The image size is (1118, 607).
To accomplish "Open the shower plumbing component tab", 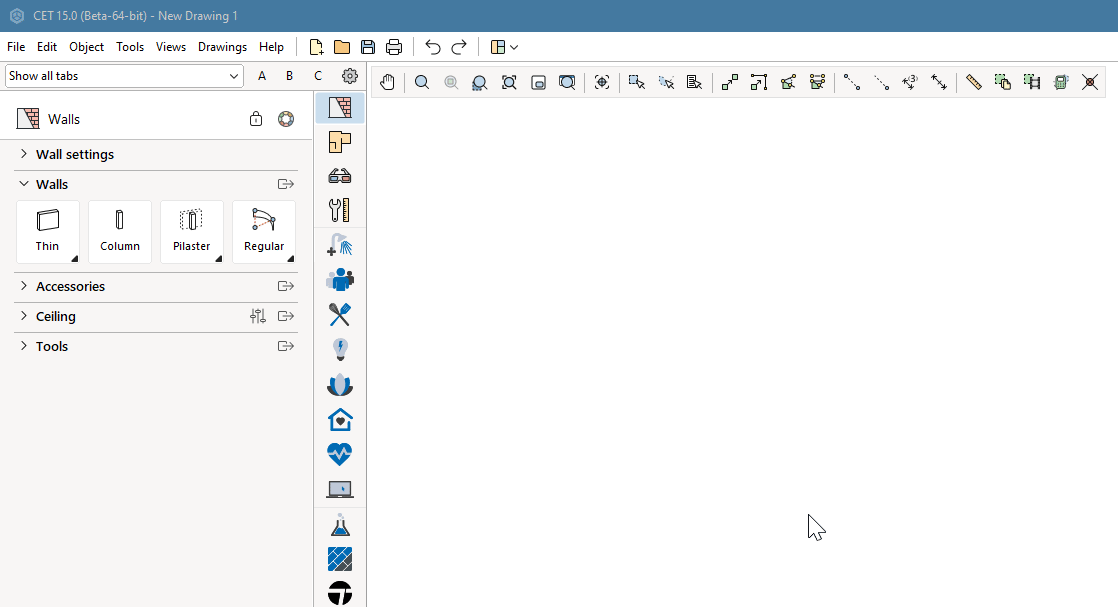I will (340, 245).
